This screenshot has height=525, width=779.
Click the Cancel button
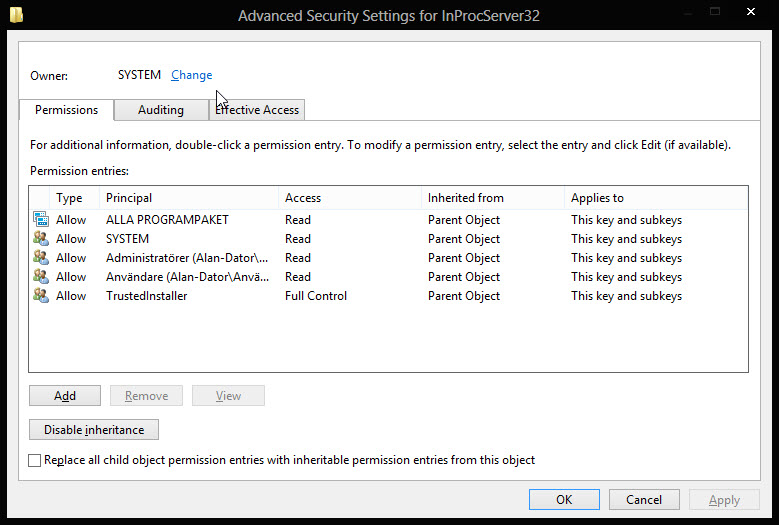coord(644,500)
